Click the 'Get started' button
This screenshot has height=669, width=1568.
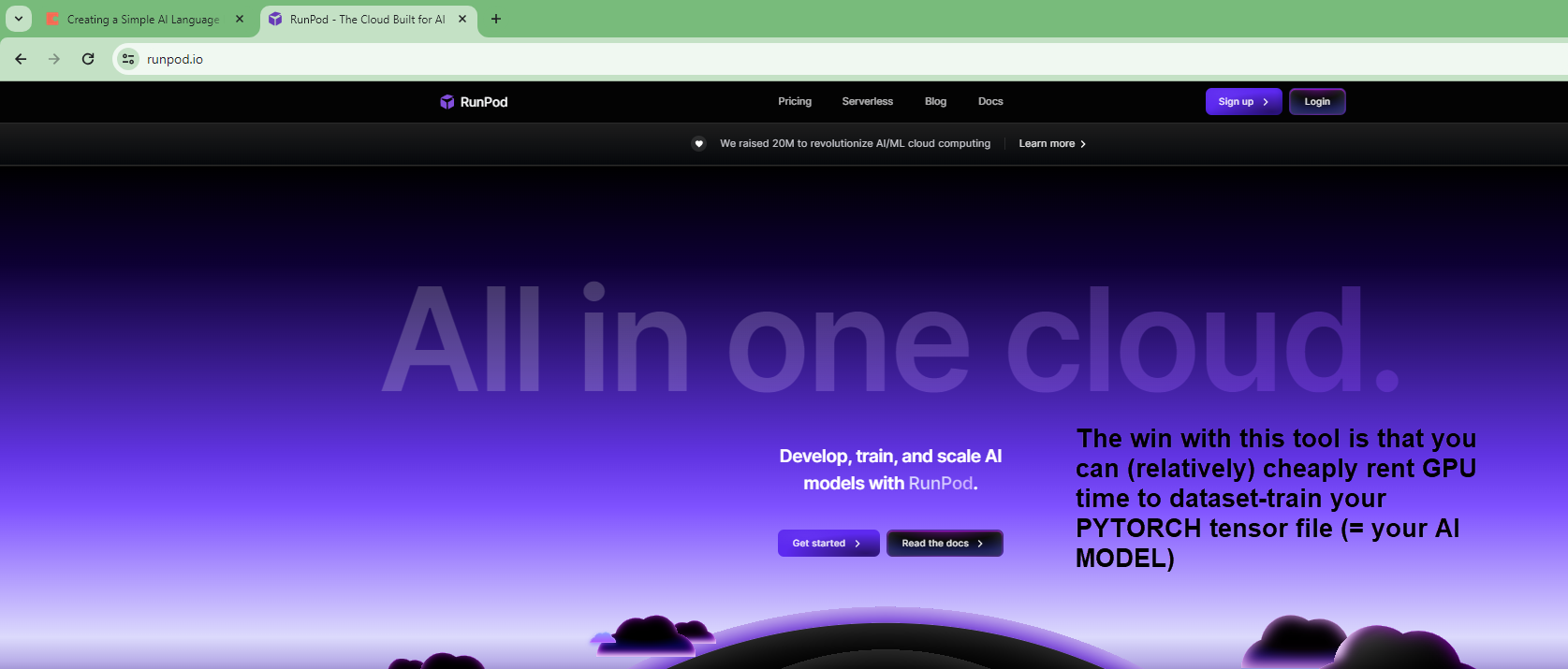pos(828,543)
